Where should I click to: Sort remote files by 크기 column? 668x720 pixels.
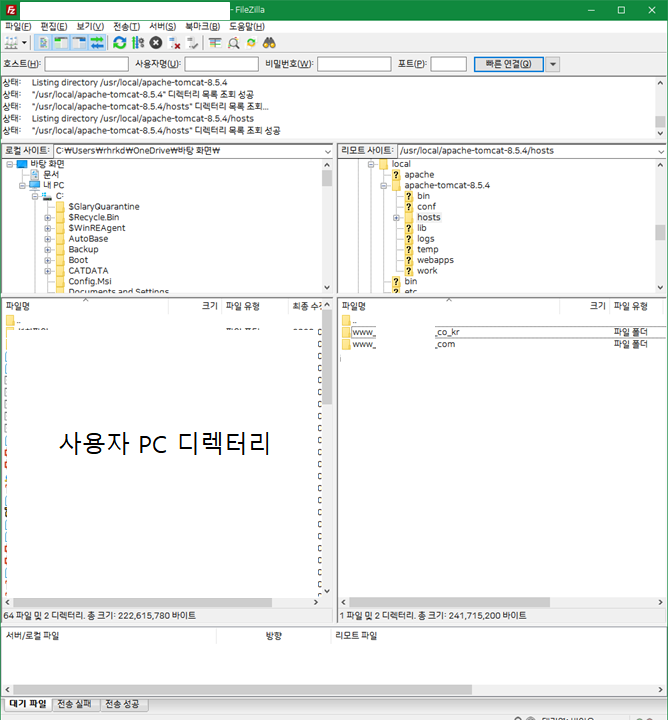point(584,306)
